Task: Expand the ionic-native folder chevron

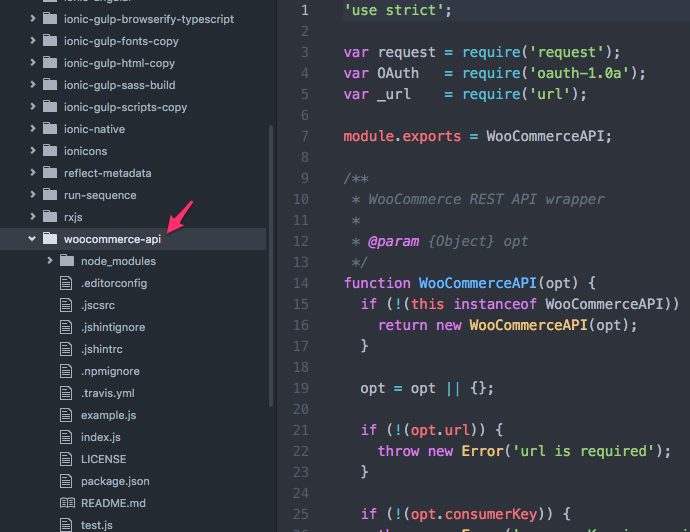Action: click(33, 128)
